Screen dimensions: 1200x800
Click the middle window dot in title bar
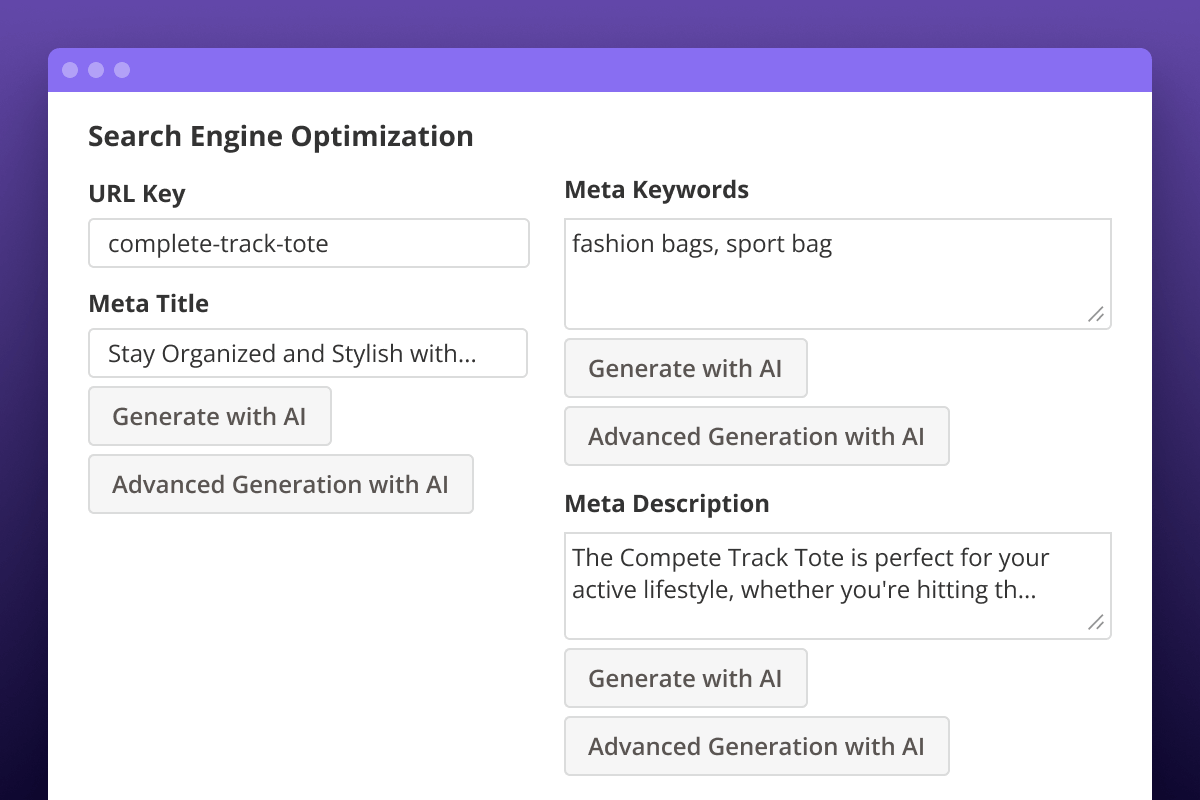(96, 70)
